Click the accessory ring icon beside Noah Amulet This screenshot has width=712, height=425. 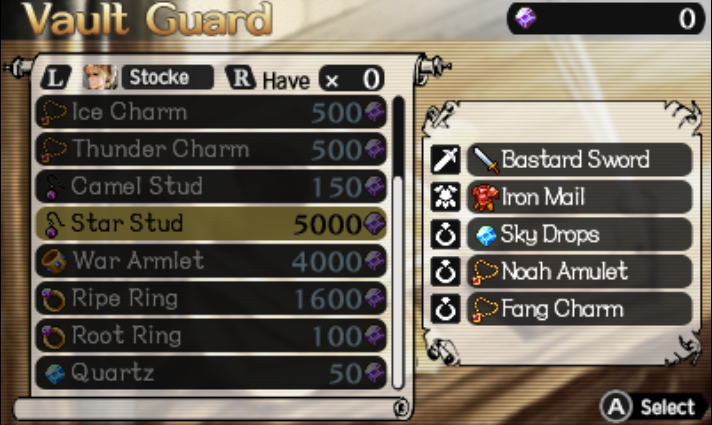[445, 272]
